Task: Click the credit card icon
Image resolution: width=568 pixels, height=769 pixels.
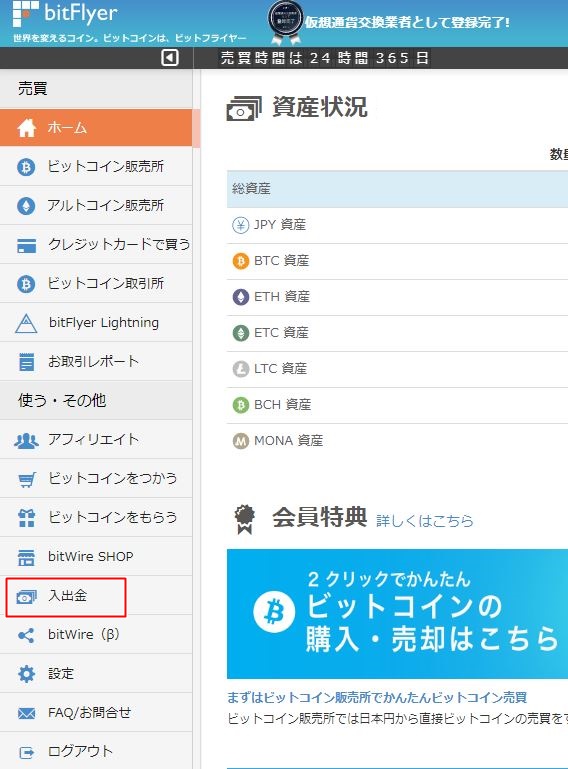Action: tap(26, 245)
